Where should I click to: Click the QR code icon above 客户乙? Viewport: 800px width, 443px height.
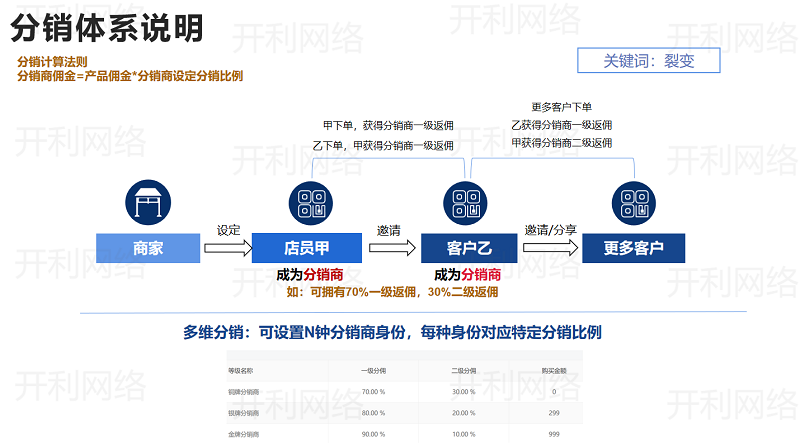click(465, 203)
